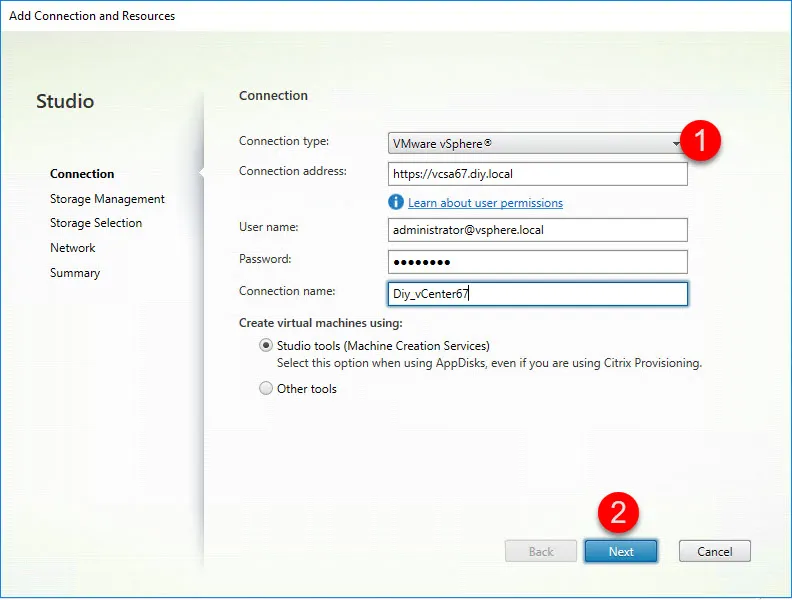
Task: Switch to the Storage Selection step
Action: (x=96, y=223)
